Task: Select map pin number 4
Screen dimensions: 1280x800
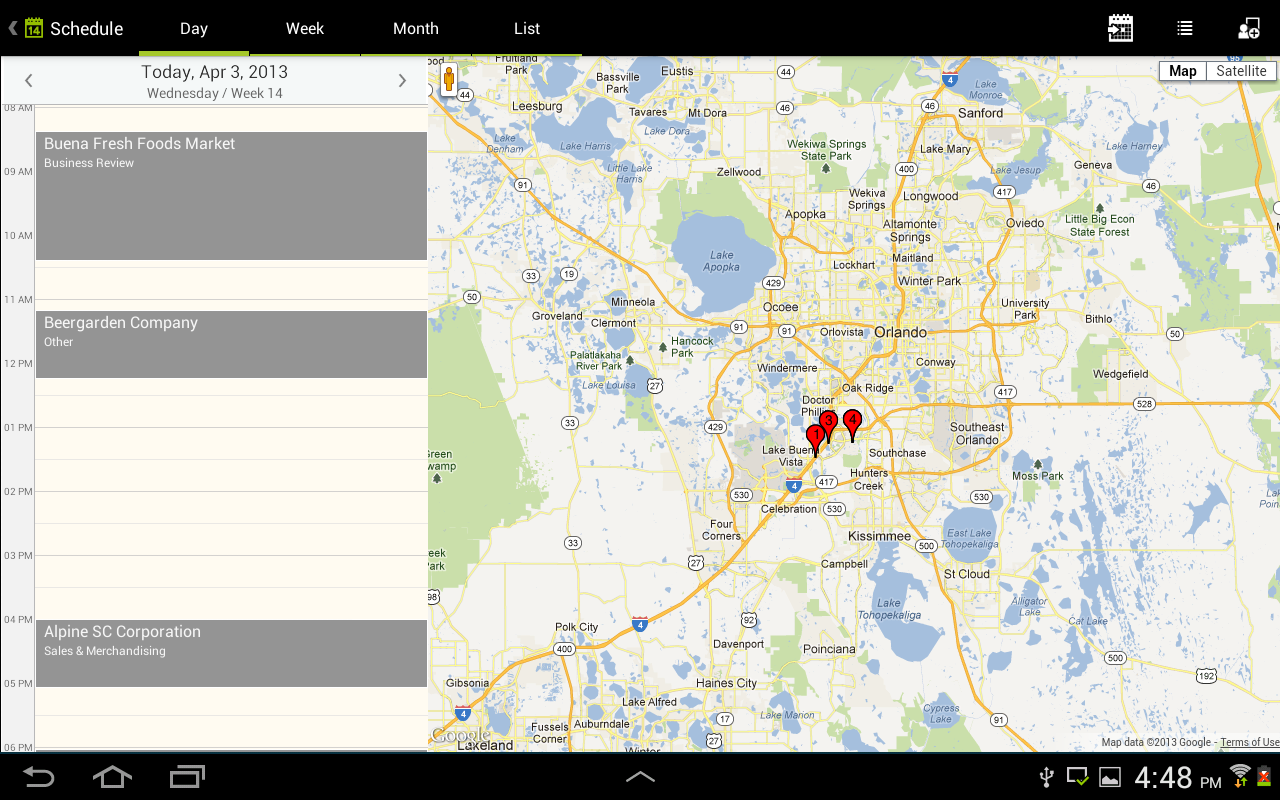Action: [852, 424]
